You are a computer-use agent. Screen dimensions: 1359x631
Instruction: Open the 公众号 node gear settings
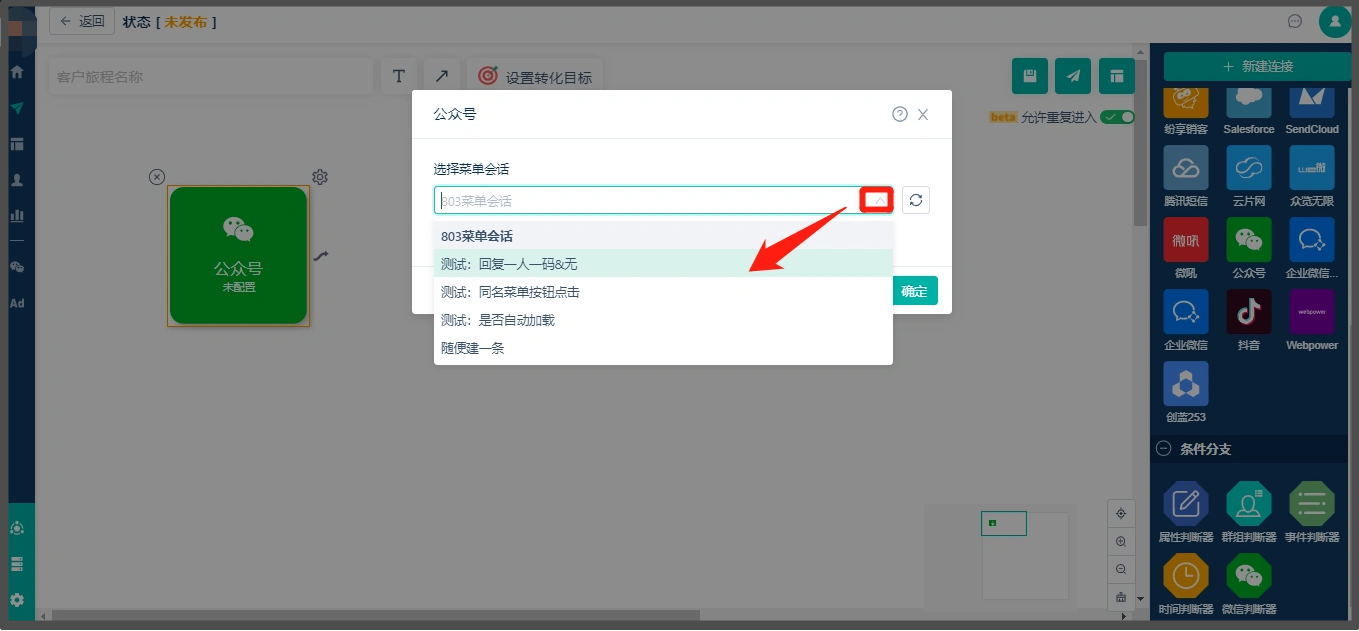coord(320,177)
